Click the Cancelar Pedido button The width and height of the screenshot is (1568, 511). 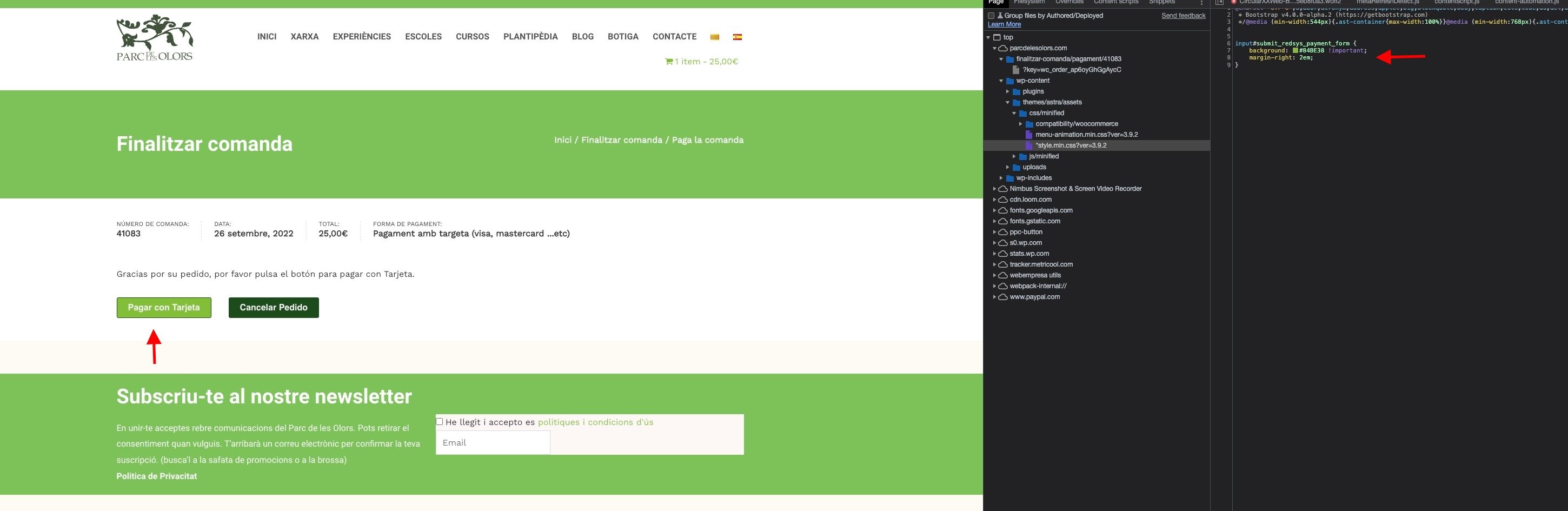tap(274, 308)
